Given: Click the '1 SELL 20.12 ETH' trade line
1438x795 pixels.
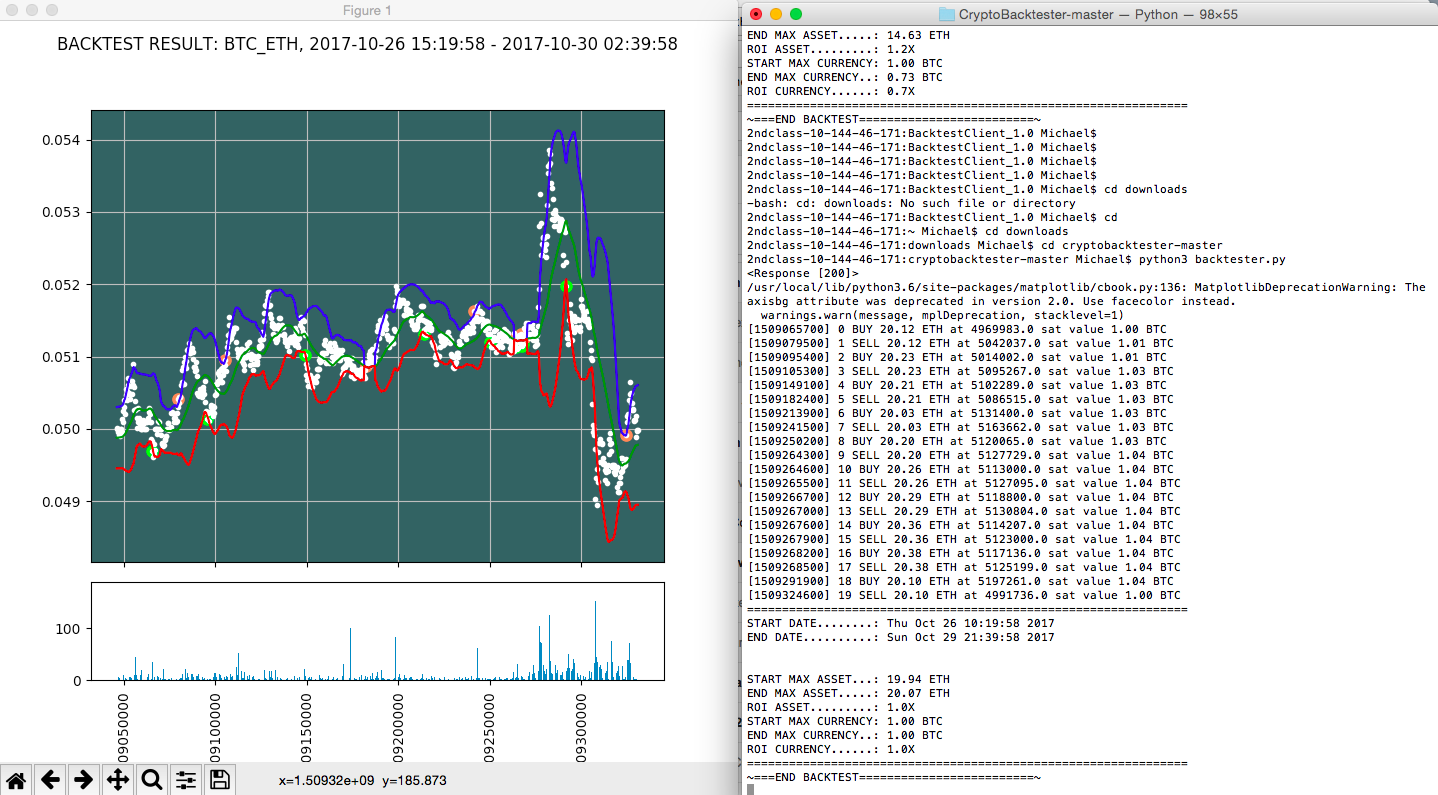Looking at the screenshot, I should [960, 343].
